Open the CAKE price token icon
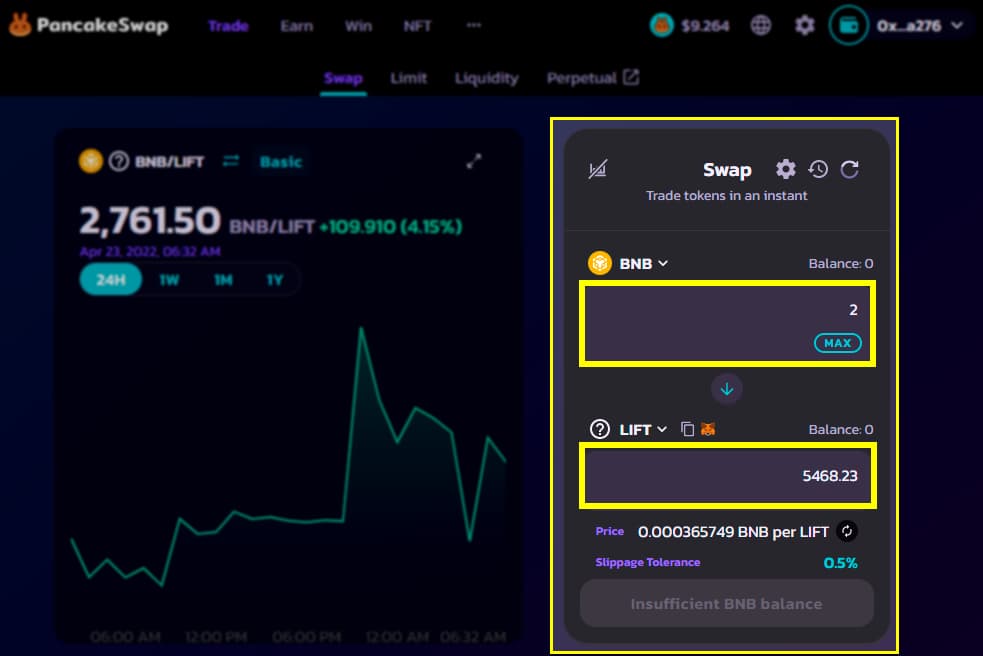The image size is (983, 656). pyautogui.click(x=661, y=26)
